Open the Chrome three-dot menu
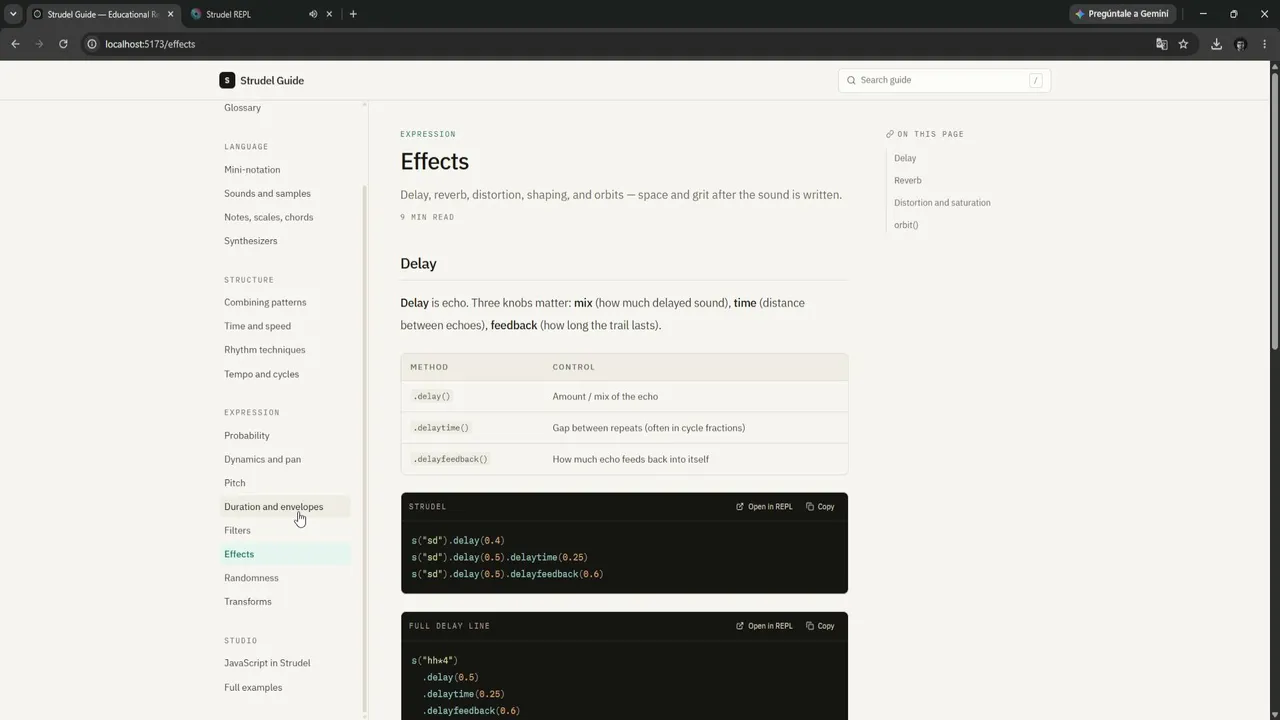 click(1265, 44)
